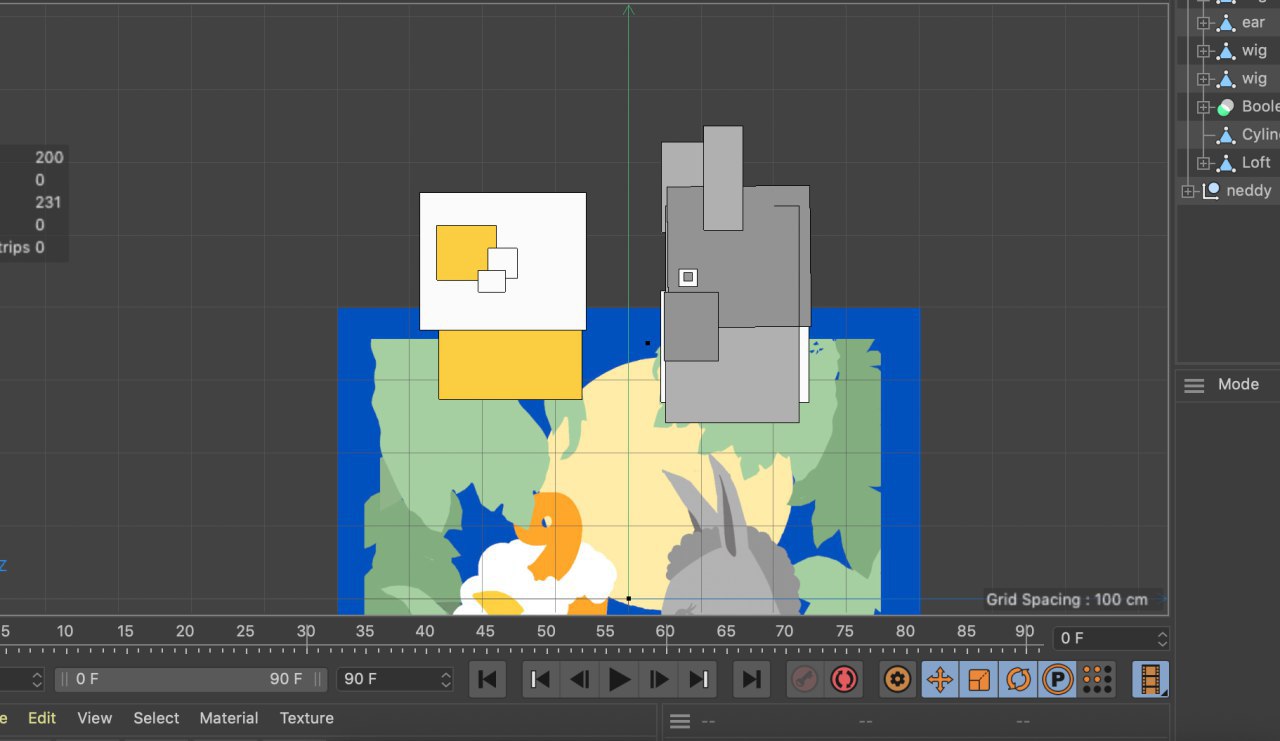
Task: Open the Mode menu in attribute manager
Action: 1238,385
